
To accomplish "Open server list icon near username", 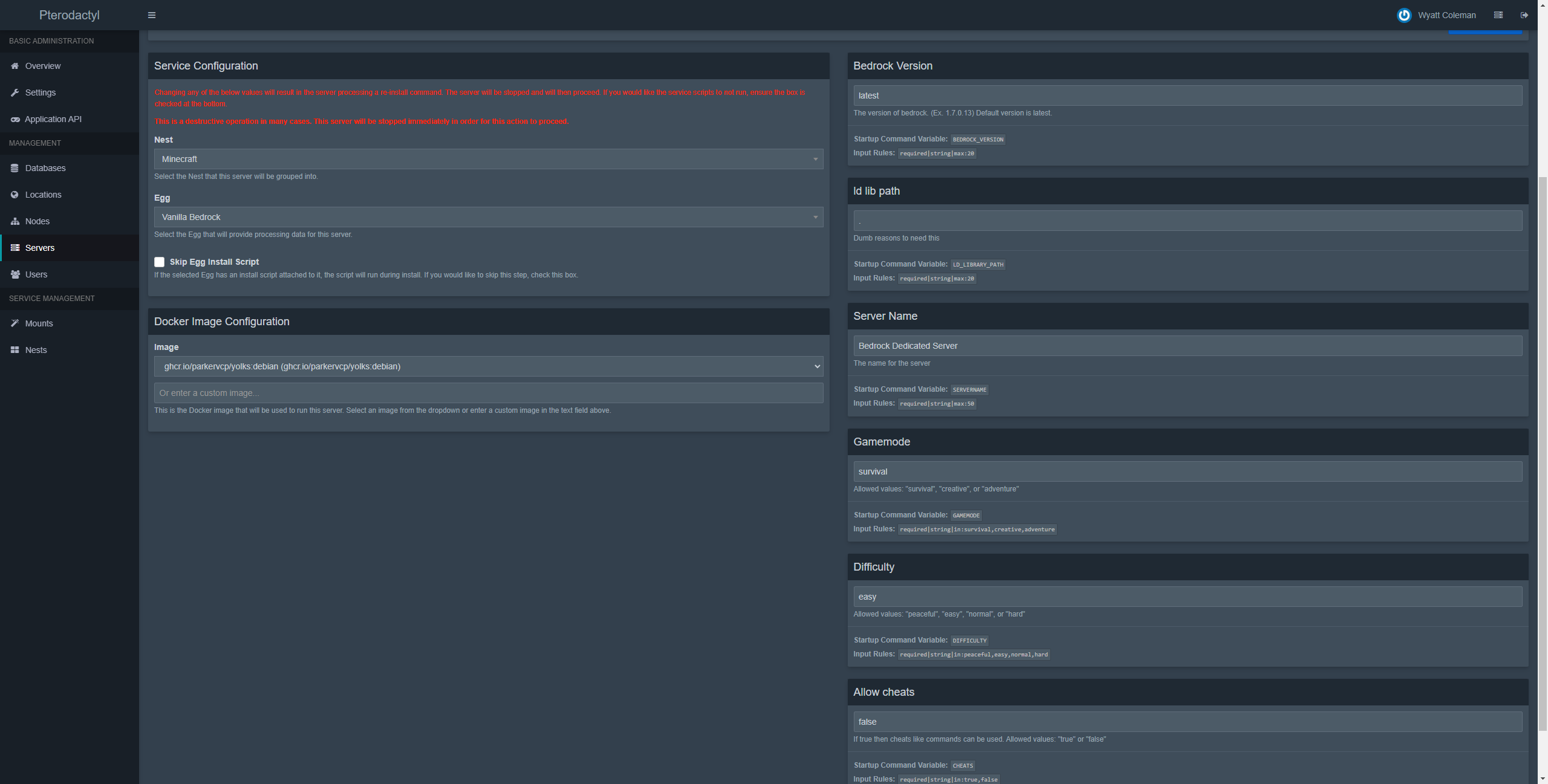I will pyautogui.click(x=1498, y=15).
